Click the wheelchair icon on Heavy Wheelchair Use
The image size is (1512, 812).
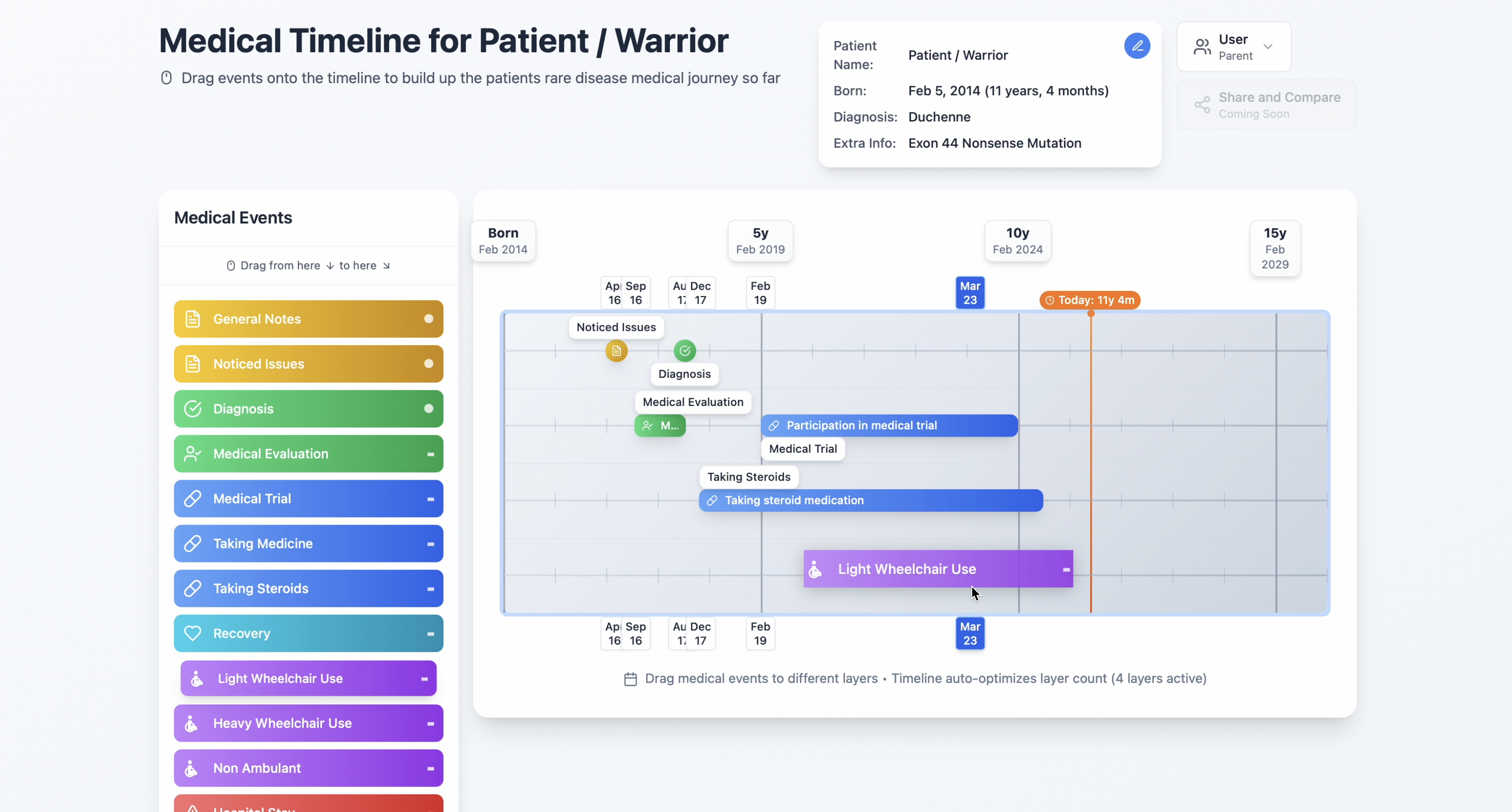[x=191, y=723]
